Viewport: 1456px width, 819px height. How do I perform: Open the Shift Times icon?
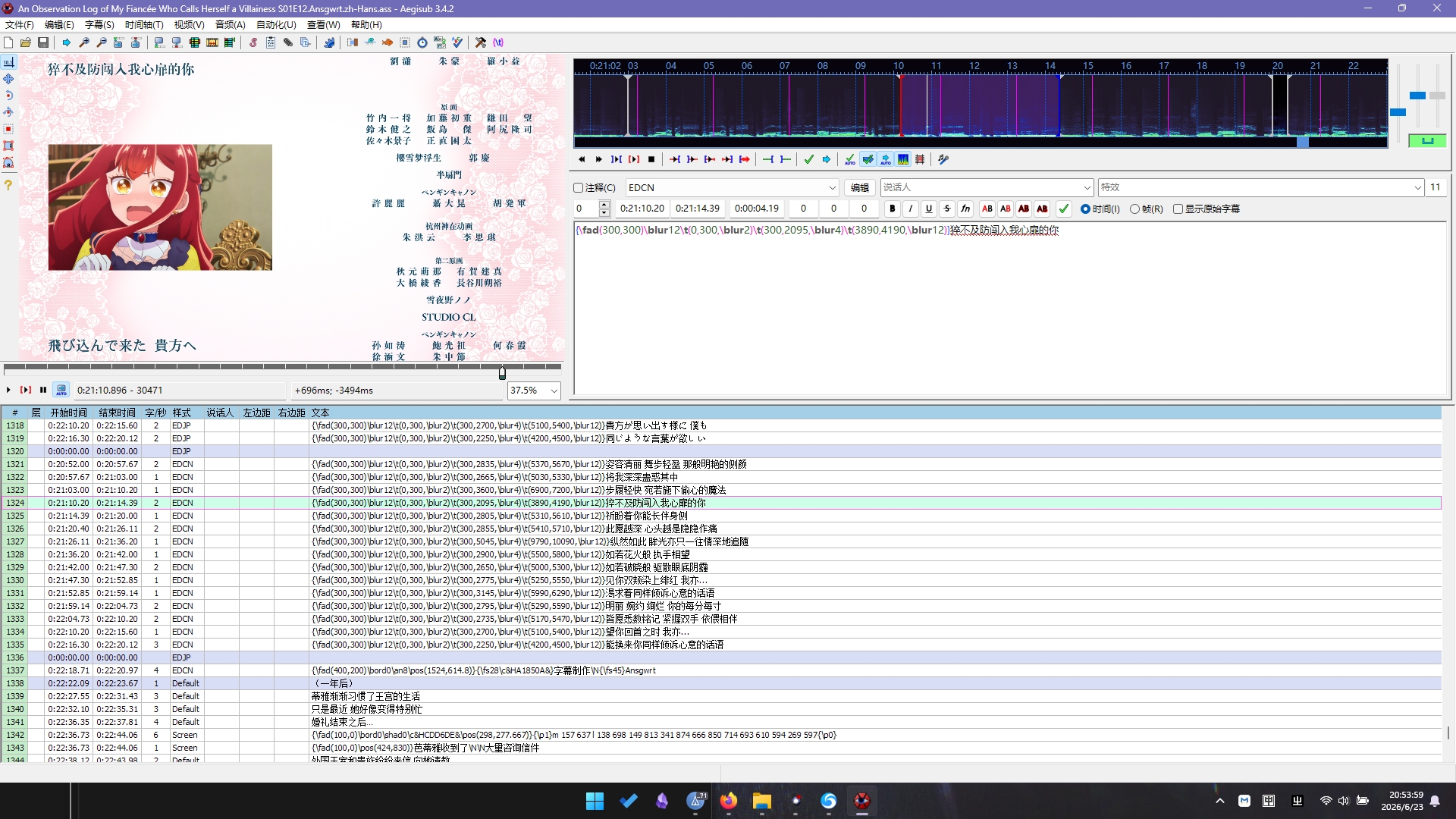pyautogui.click(x=353, y=42)
